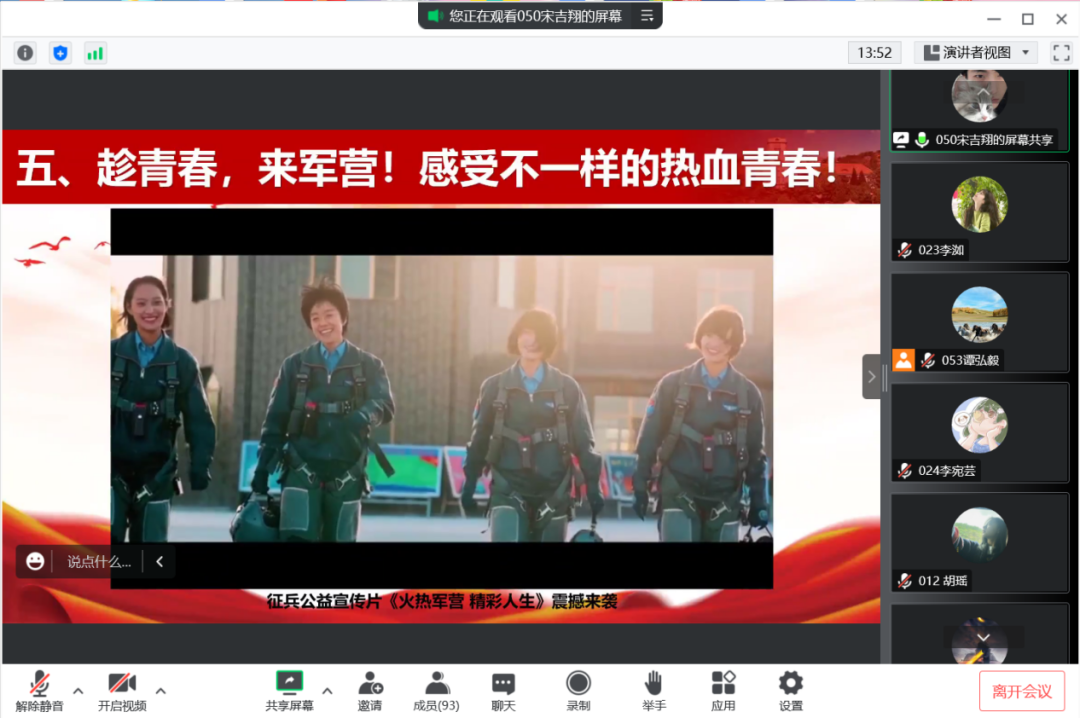Viewport: 1080px width, 718px height.
Task: Collapse the participant side panel arrow
Action: tap(871, 377)
